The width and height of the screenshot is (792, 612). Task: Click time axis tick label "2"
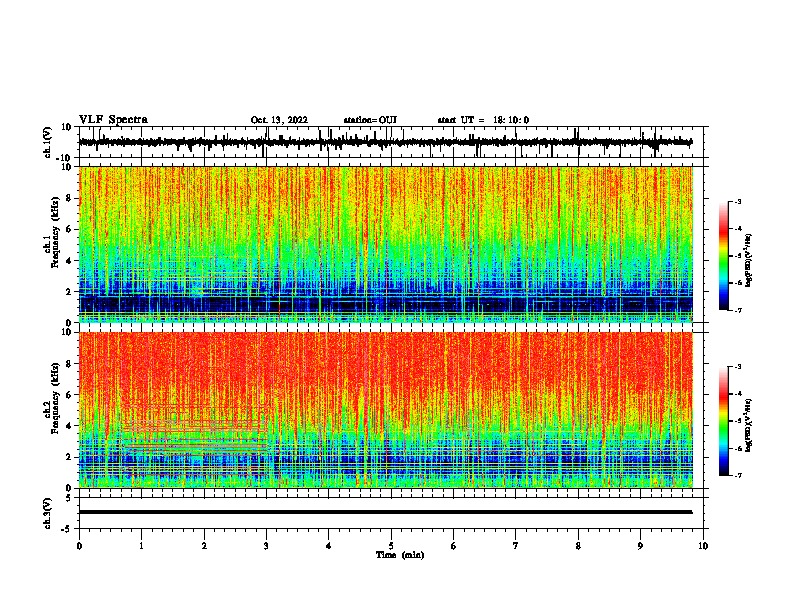[x=204, y=546]
